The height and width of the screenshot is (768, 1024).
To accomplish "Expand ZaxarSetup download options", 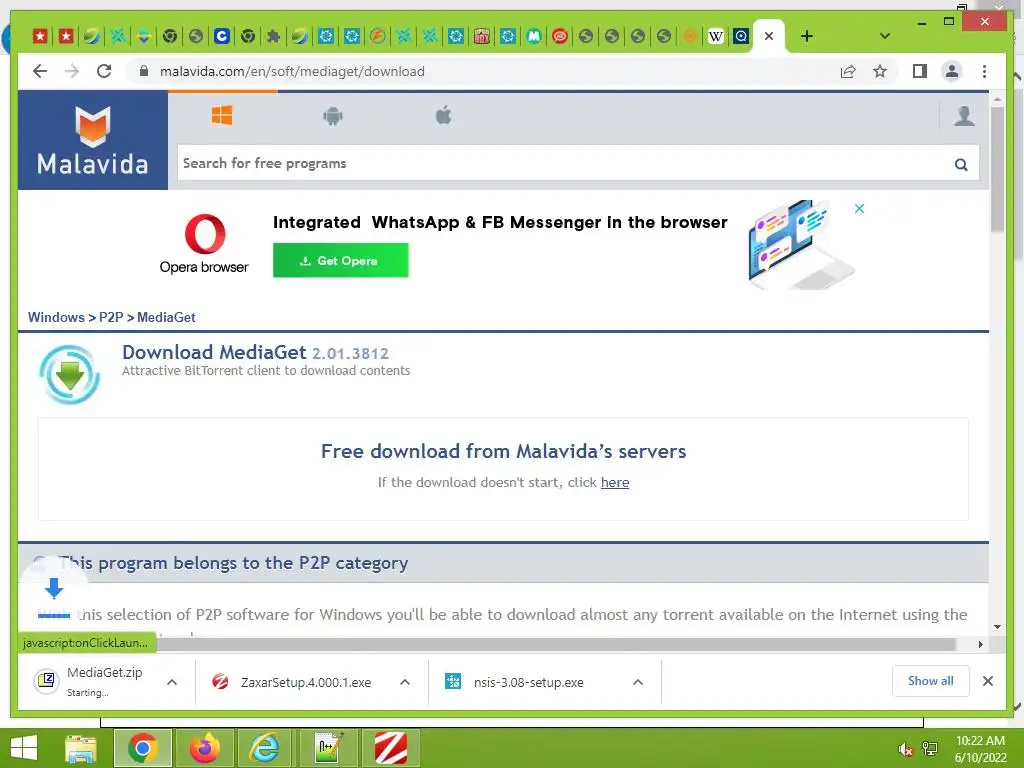I will [x=405, y=682].
